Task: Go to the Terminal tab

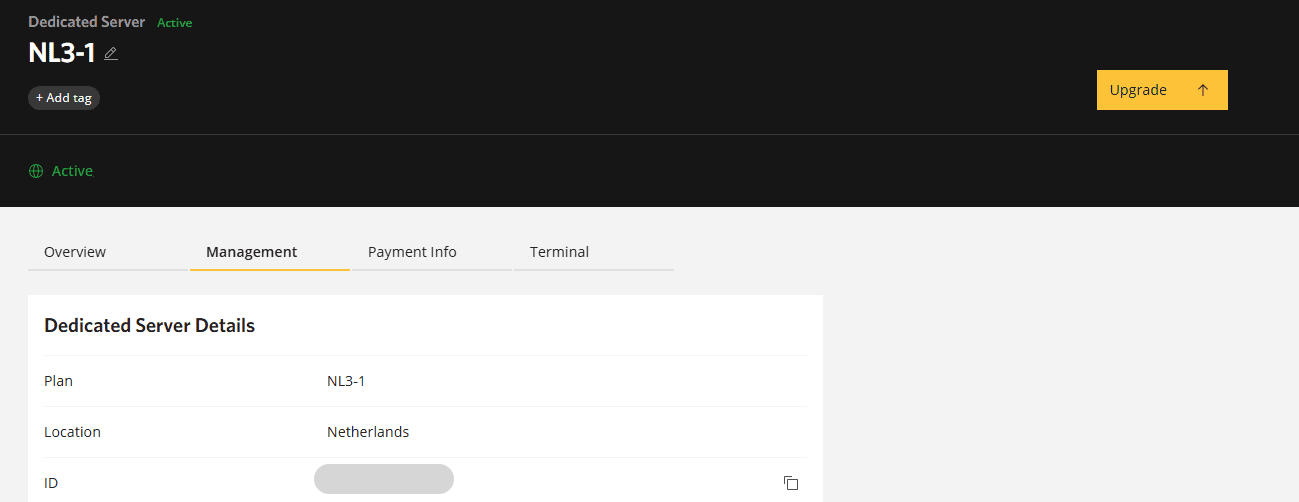Action: click(x=559, y=252)
